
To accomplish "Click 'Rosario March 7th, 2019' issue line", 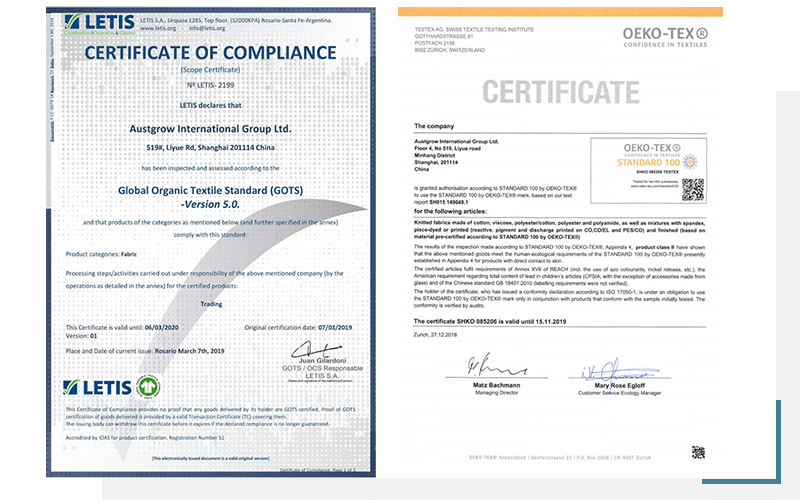I will (189, 351).
